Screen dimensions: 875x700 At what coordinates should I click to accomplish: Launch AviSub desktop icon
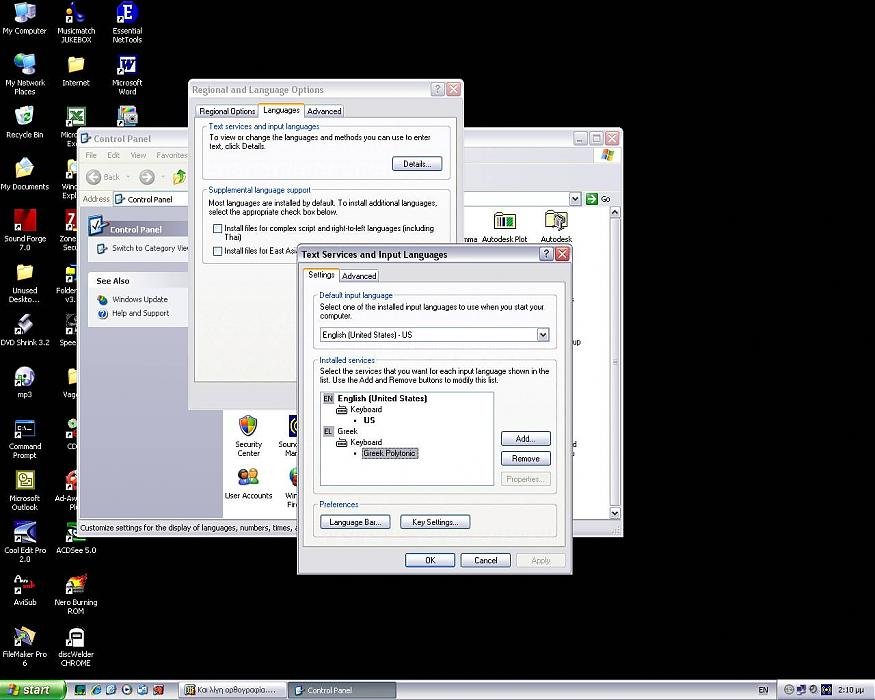pos(25,589)
